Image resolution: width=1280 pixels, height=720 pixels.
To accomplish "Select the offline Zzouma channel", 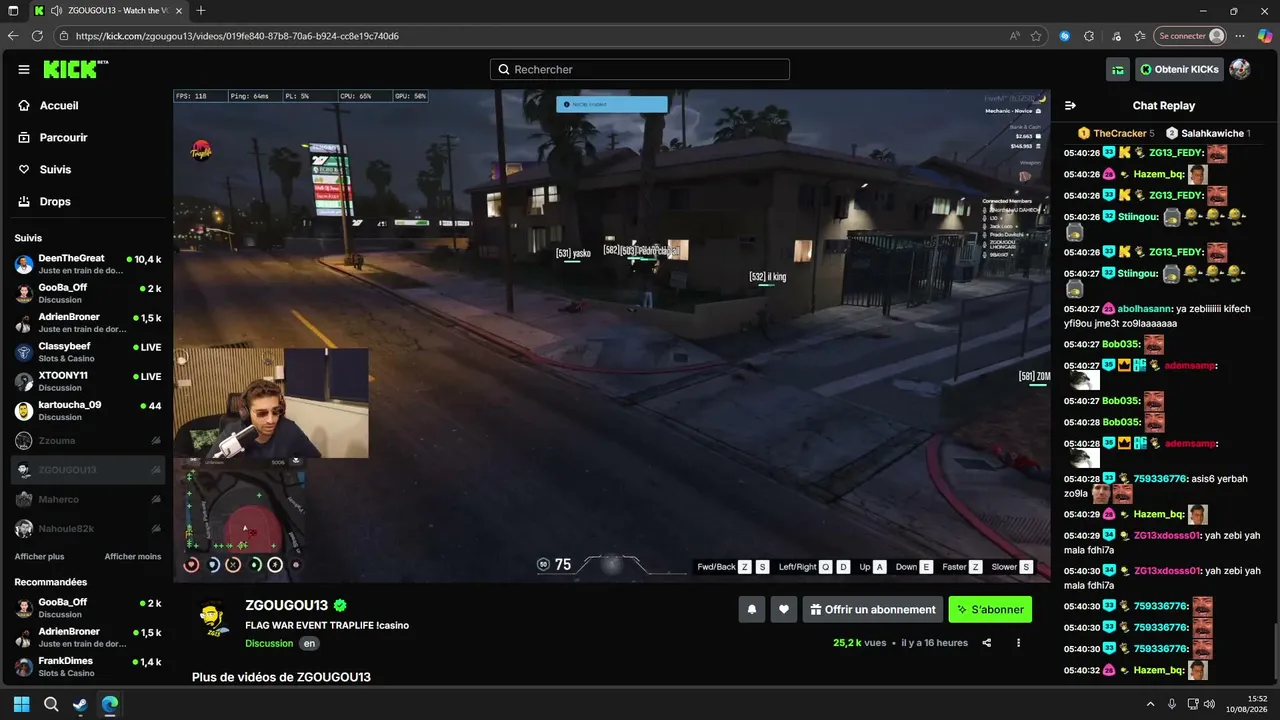I will (x=88, y=440).
